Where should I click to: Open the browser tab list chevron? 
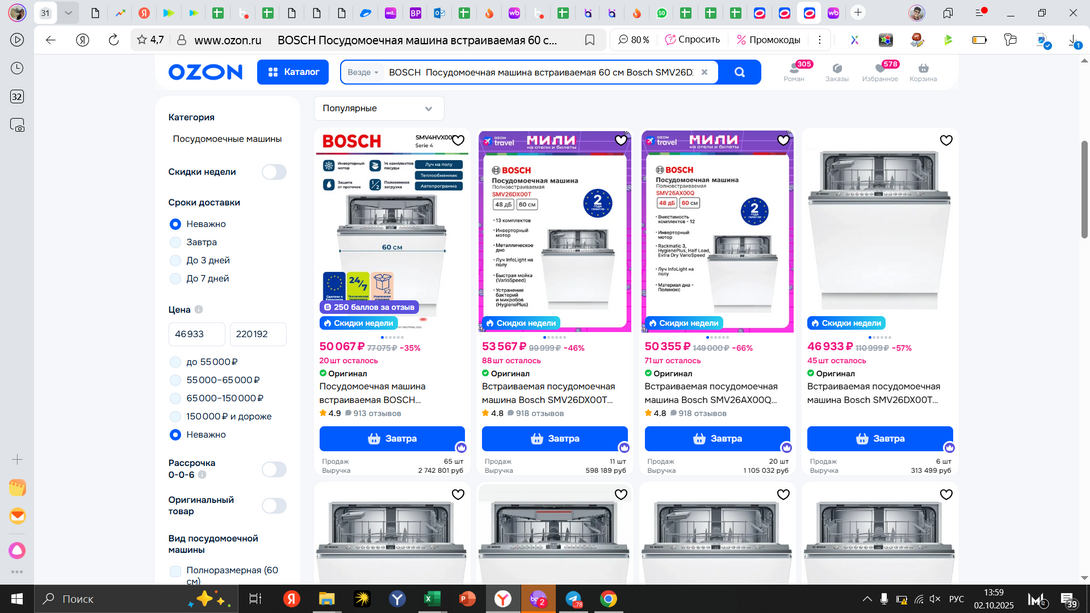[x=68, y=13]
